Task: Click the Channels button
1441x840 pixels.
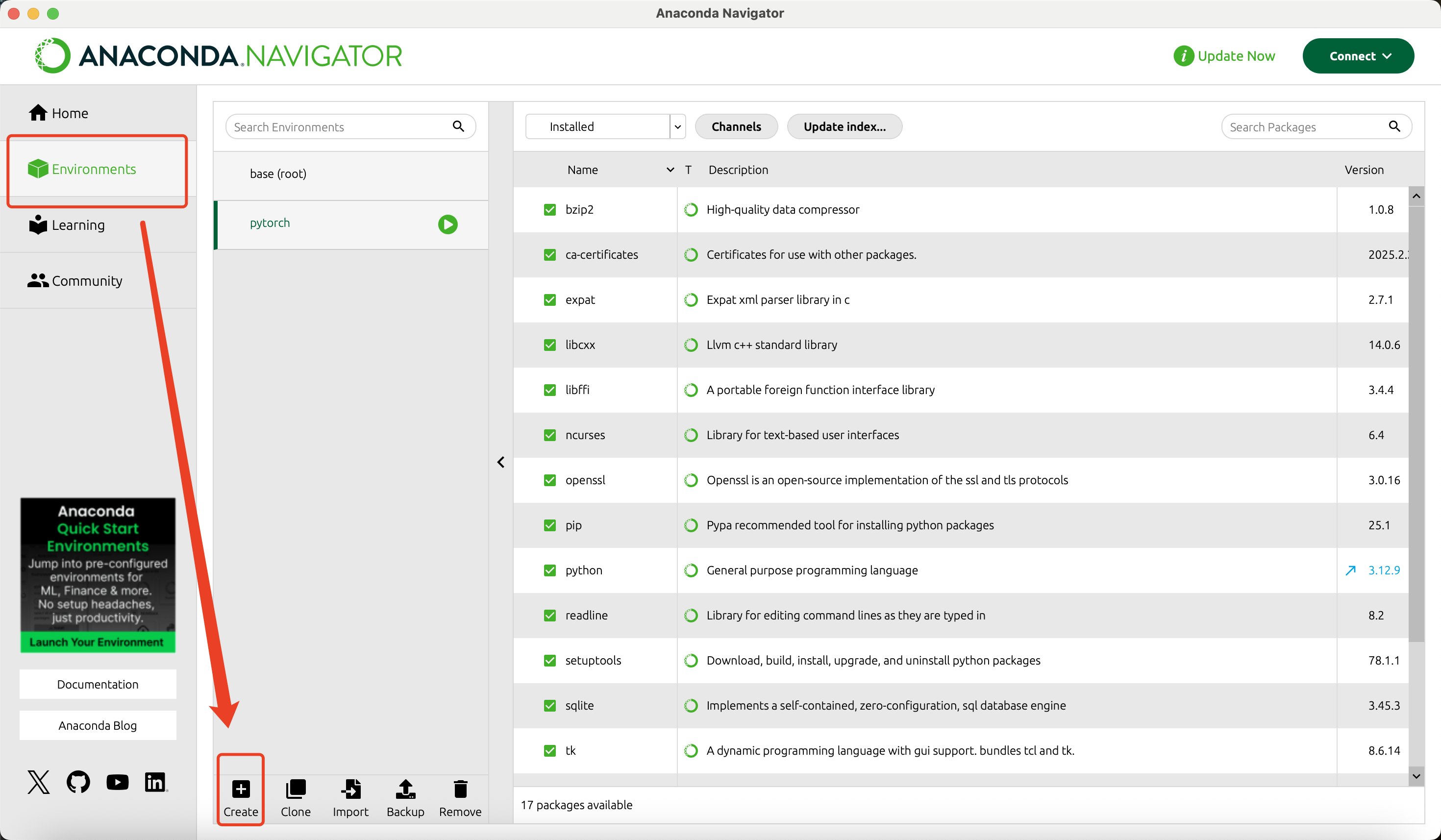Action: tap(736, 126)
